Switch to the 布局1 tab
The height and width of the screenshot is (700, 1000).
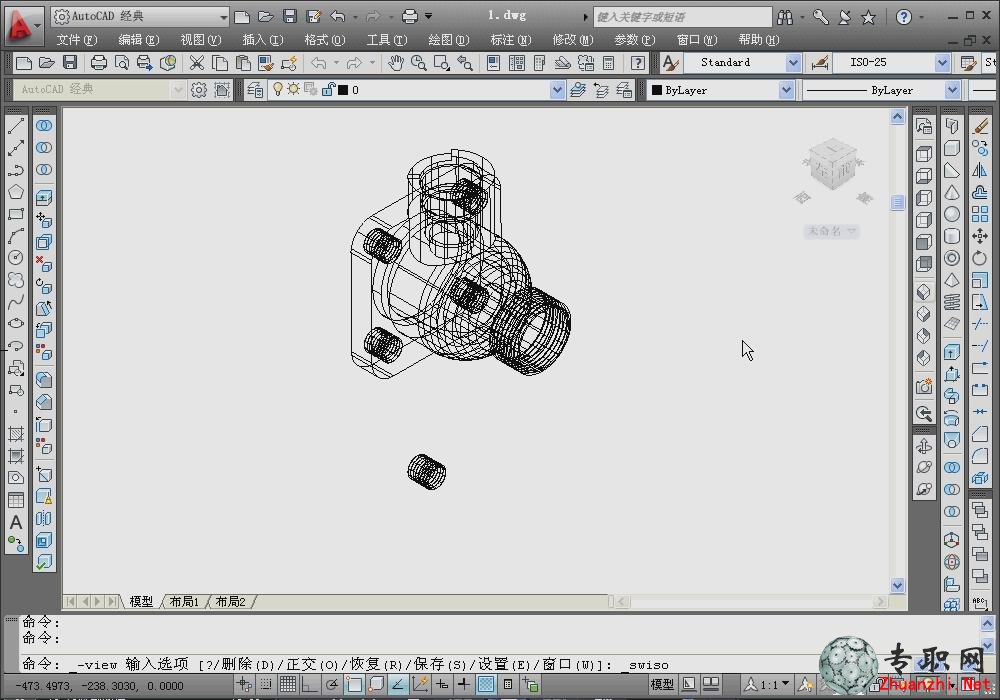184,601
